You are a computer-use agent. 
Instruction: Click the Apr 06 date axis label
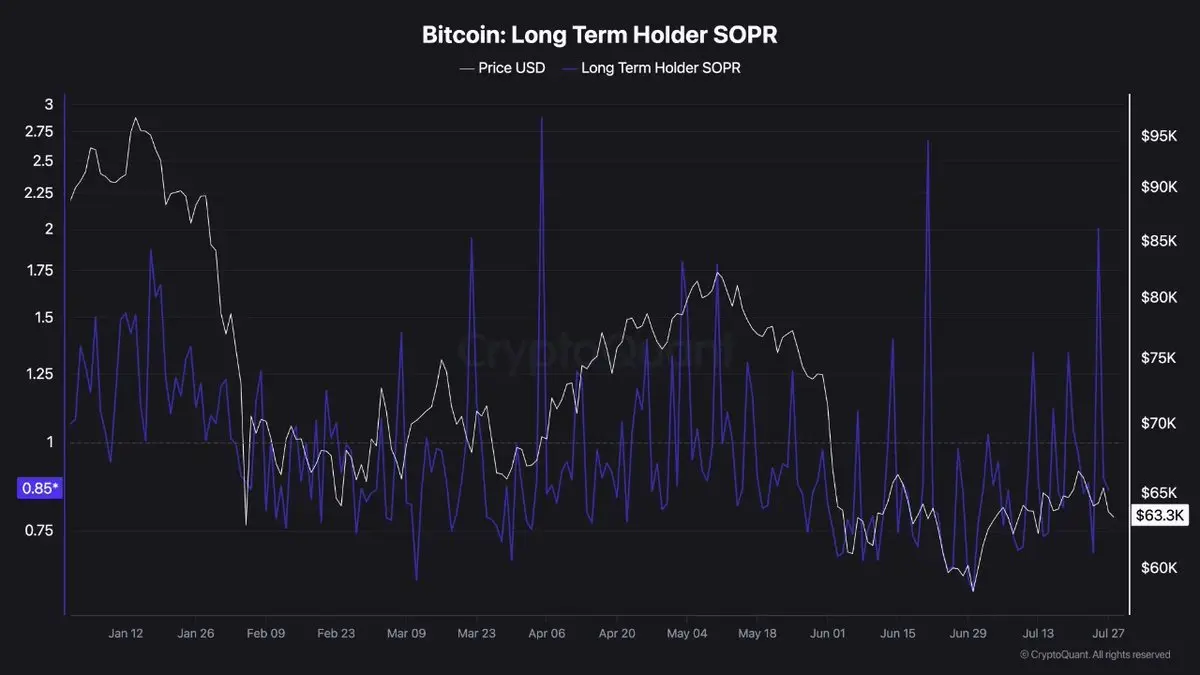pos(547,633)
